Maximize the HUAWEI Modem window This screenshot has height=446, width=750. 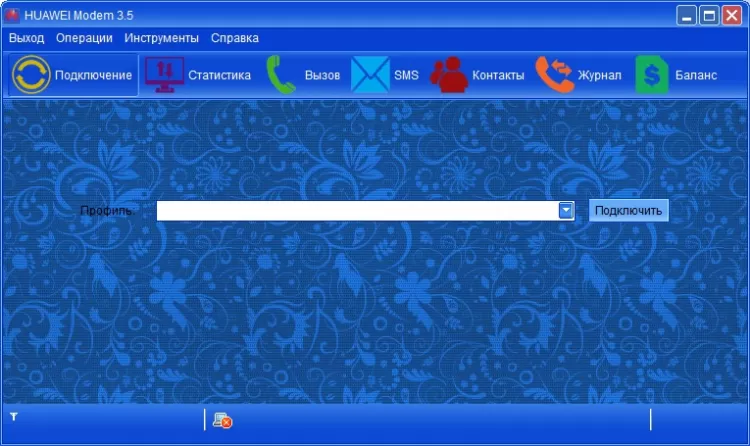click(x=709, y=15)
